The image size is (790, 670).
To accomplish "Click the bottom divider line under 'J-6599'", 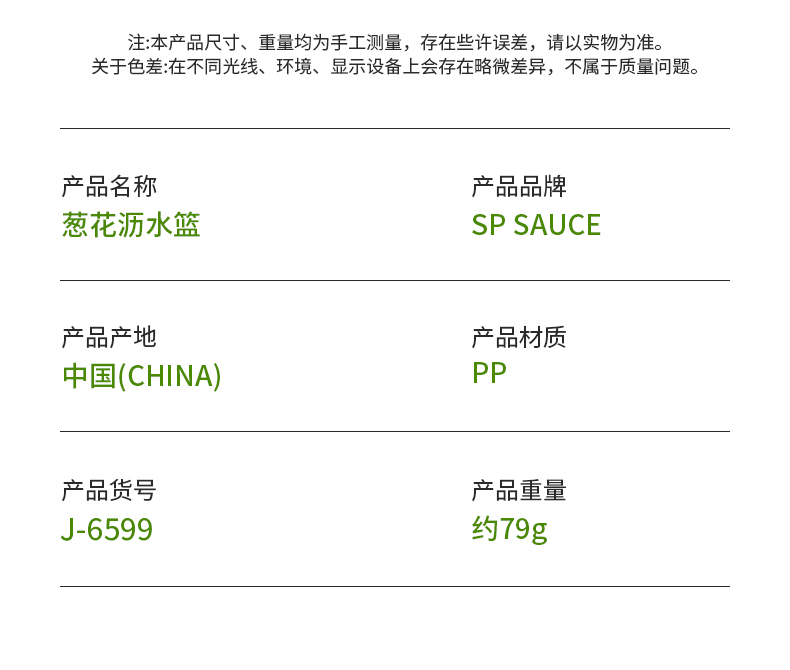I will [x=394, y=587].
